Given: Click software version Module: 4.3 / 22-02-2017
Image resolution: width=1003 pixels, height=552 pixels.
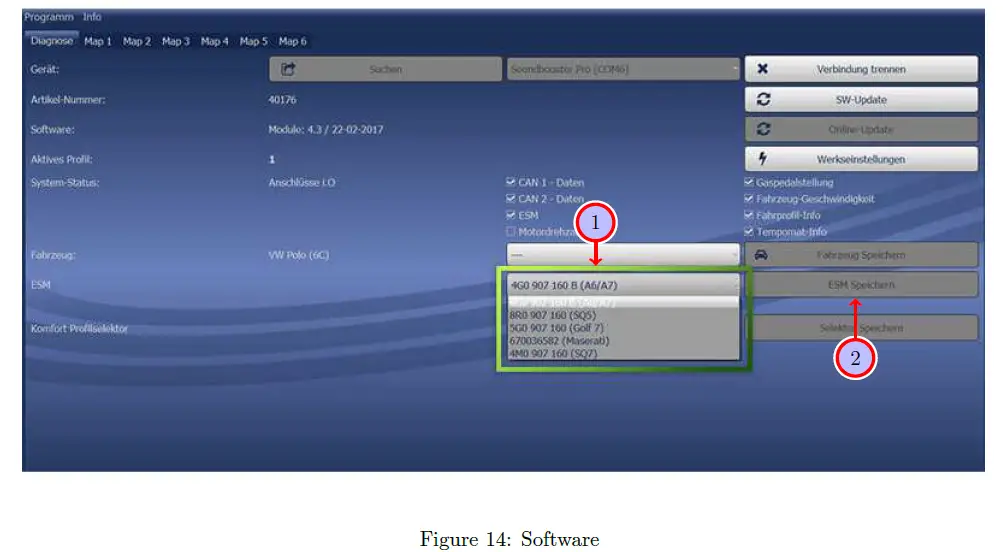Looking at the screenshot, I should (x=326, y=129).
